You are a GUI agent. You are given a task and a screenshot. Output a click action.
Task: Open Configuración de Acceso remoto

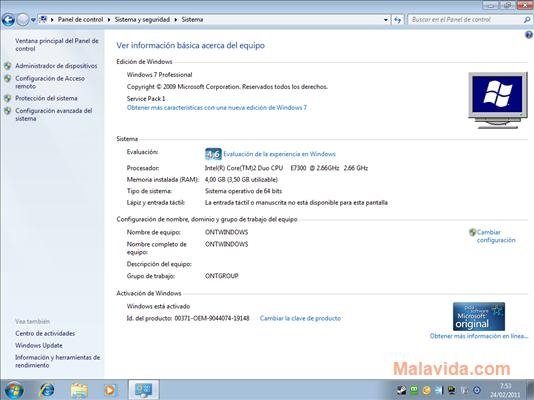click(x=50, y=82)
